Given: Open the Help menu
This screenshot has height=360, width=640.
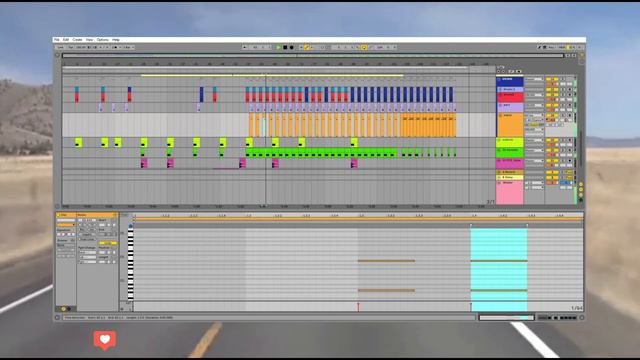Looking at the screenshot, I should click(x=116, y=40).
